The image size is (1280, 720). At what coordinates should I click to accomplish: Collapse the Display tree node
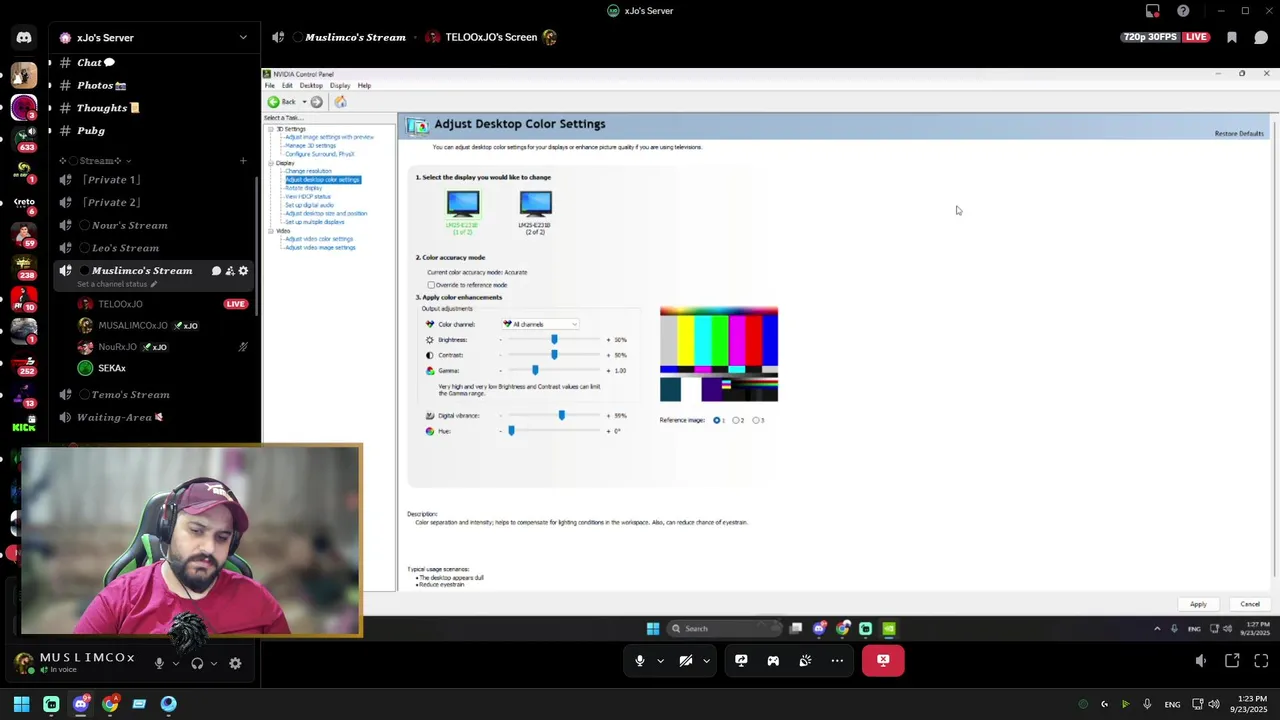(269, 163)
